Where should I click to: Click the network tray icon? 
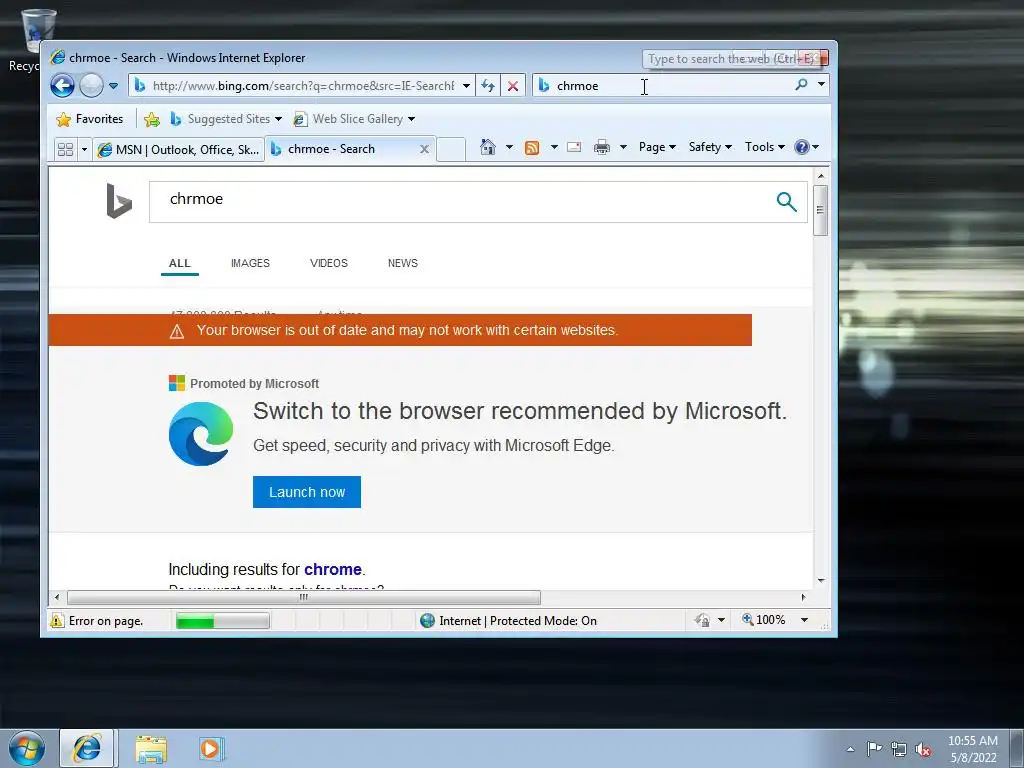[x=899, y=749]
